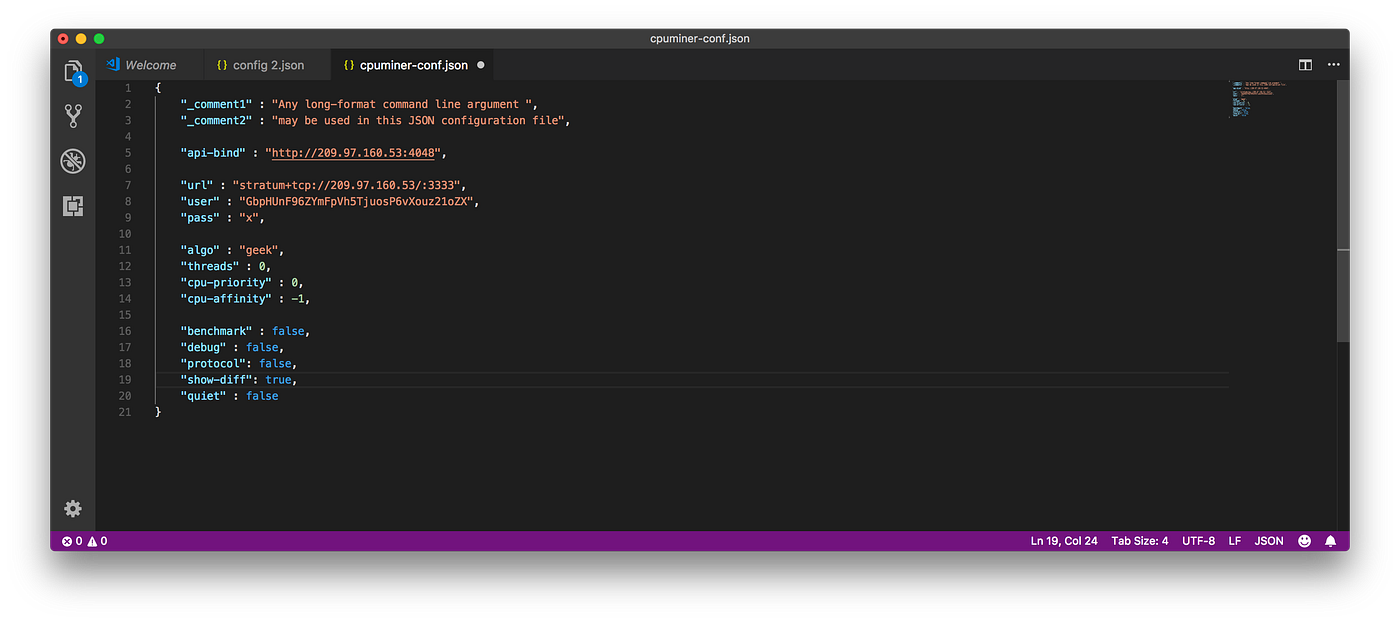
Task: Click the "cpu-affinity" key
Action: click(x=226, y=298)
